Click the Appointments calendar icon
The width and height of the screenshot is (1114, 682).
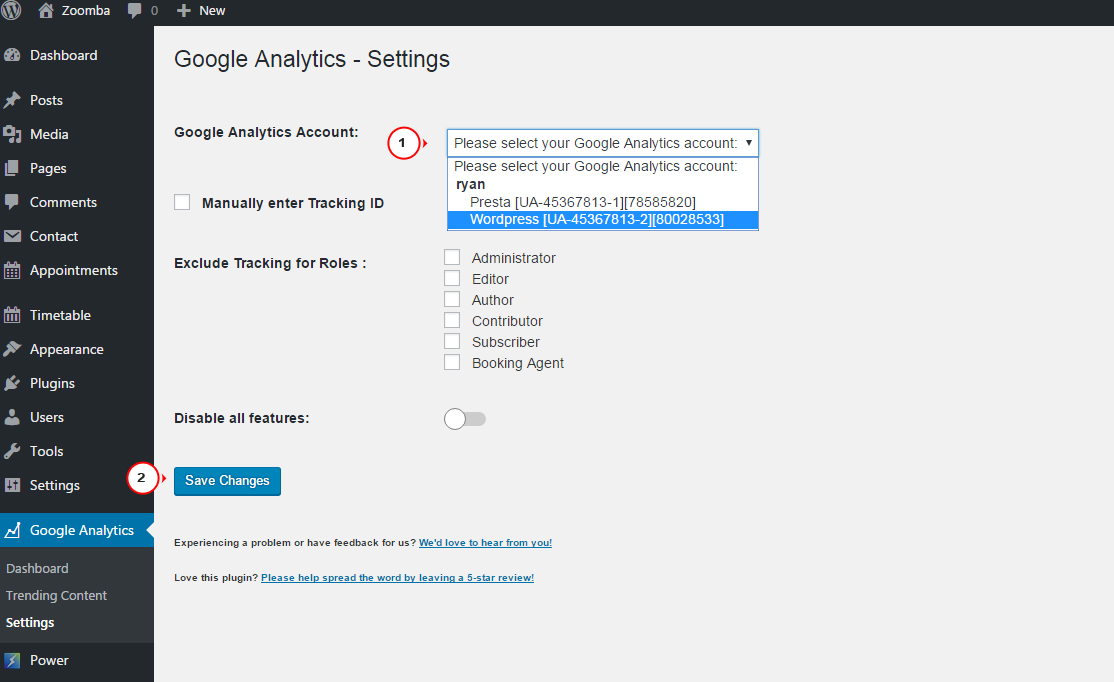point(12,270)
